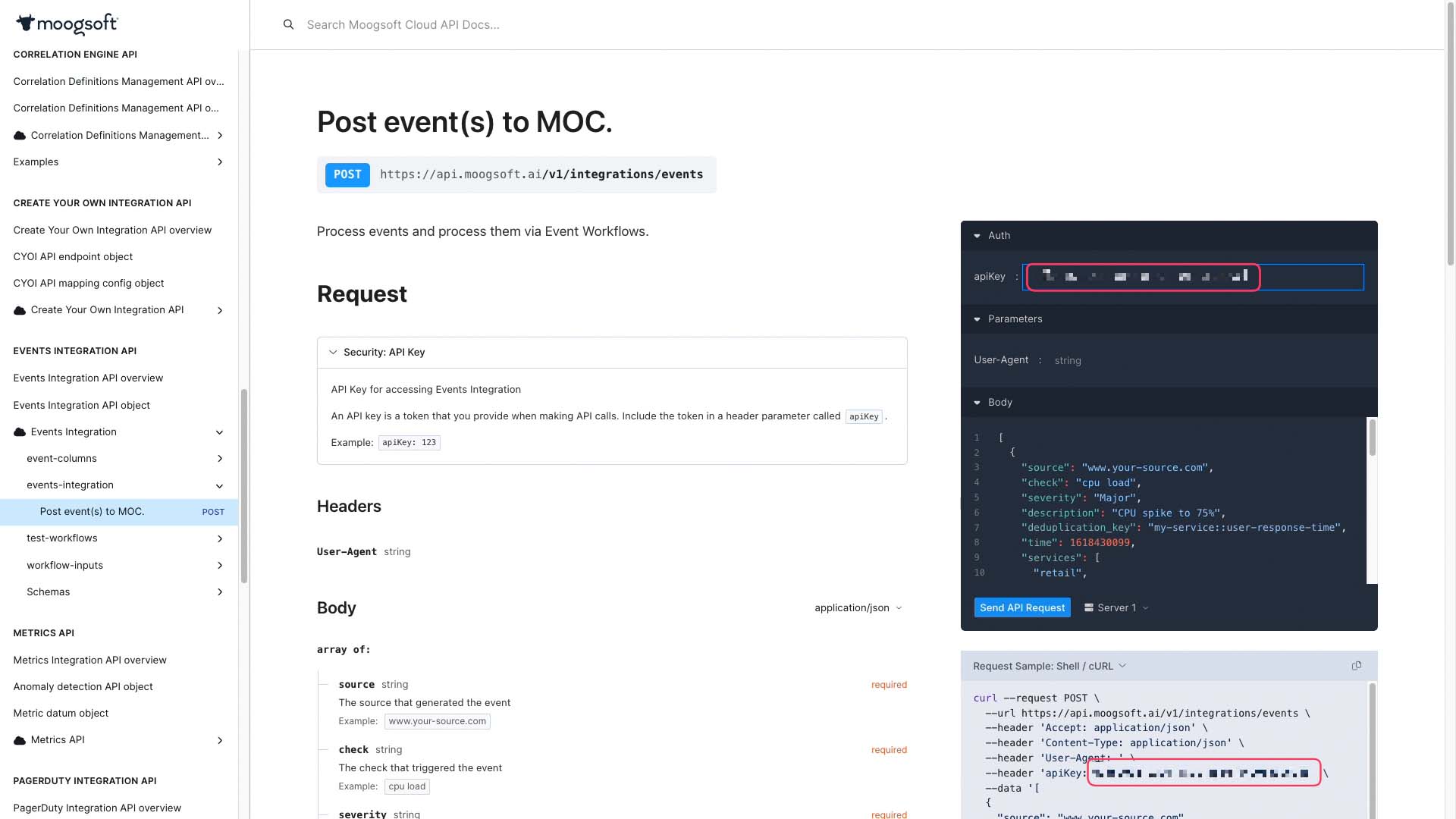Collapse the Parameters section triangle
Screen dimensions: 1456x819
point(977,319)
